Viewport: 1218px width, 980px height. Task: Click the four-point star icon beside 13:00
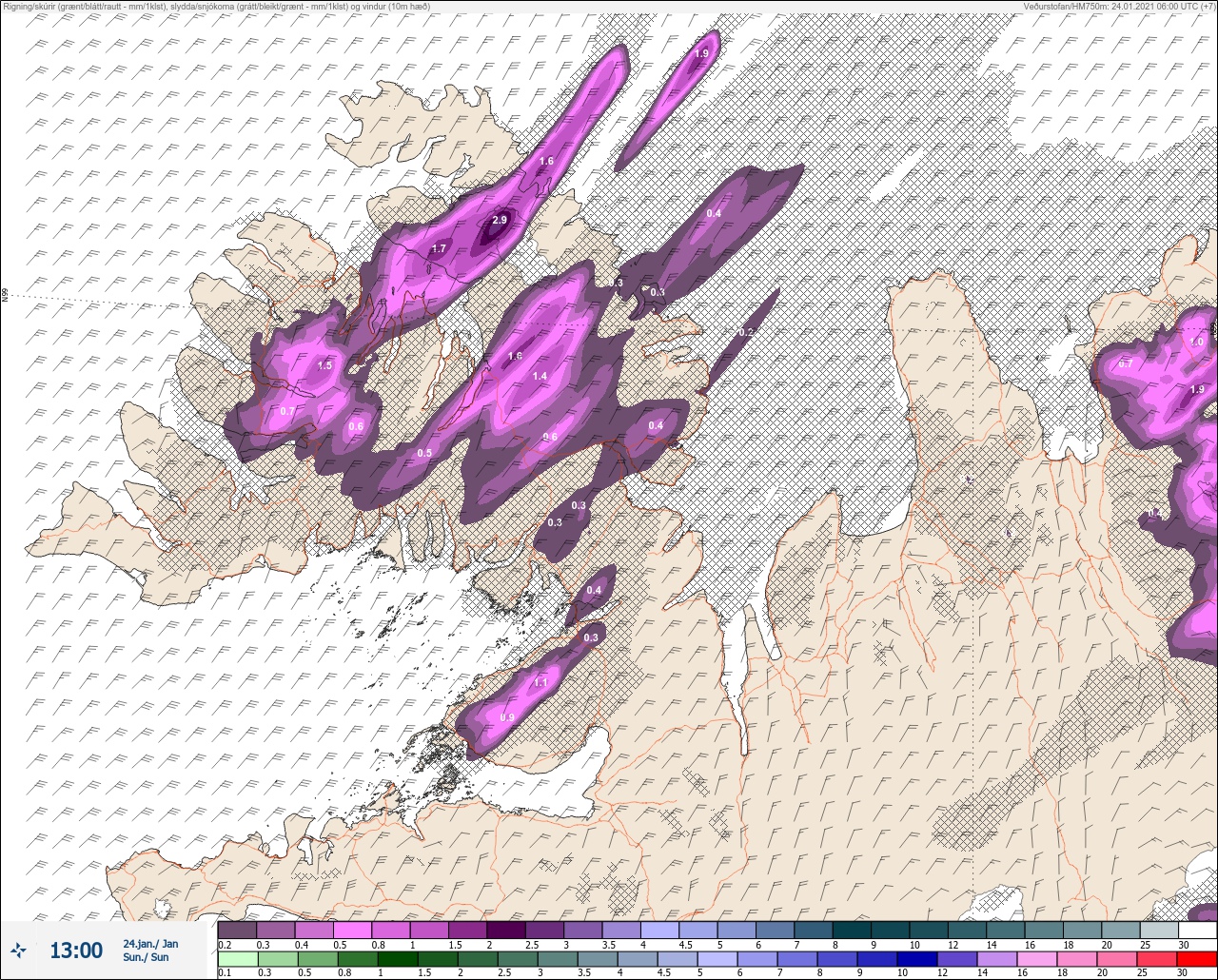click(19, 950)
